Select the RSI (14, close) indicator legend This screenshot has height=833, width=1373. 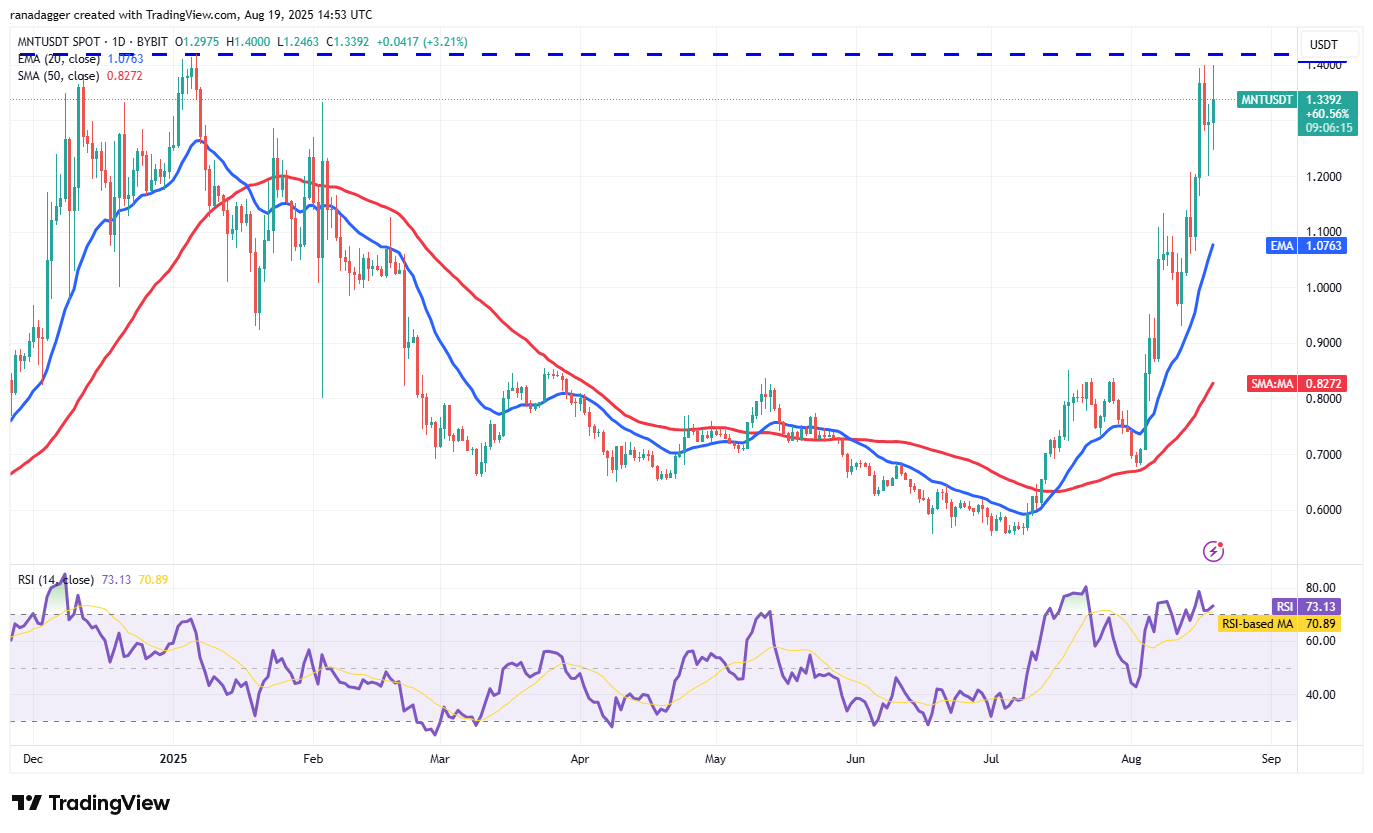click(x=54, y=580)
